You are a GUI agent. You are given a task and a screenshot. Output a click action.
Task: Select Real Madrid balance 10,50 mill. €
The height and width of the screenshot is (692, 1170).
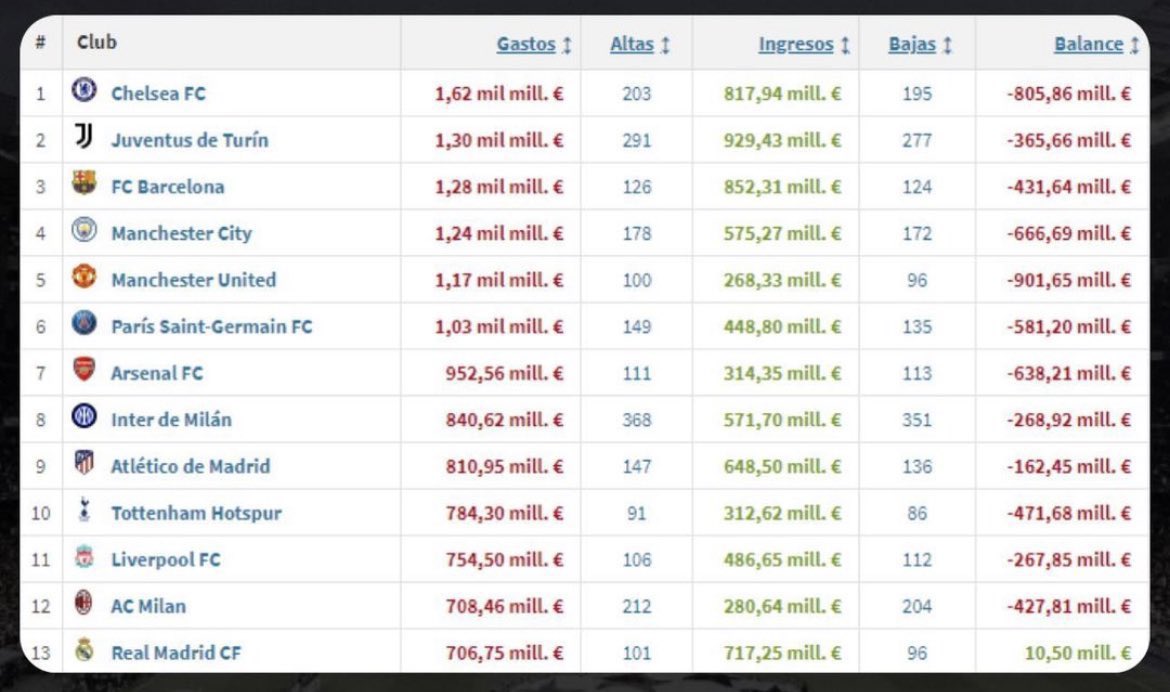pyautogui.click(x=1077, y=652)
